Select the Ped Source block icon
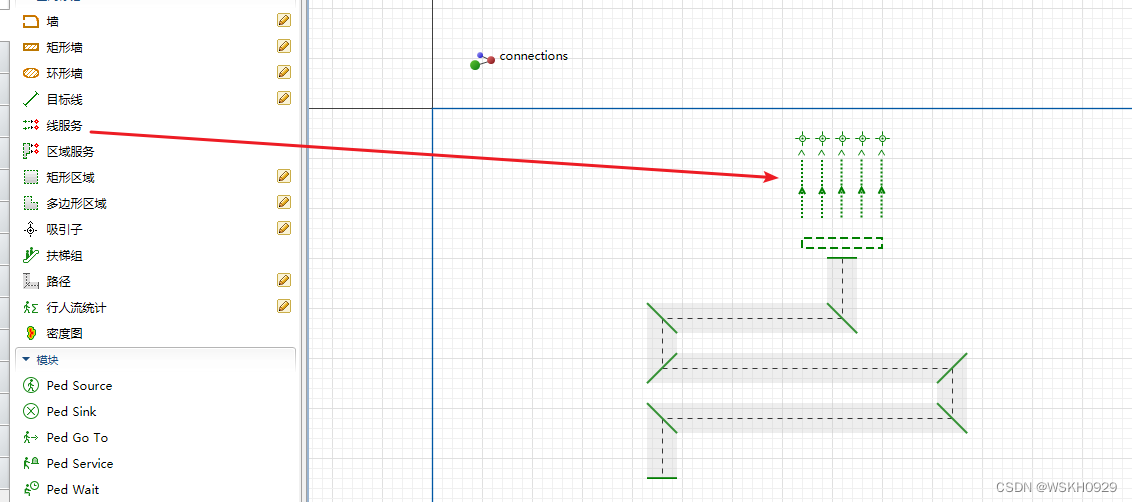The height and width of the screenshot is (502, 1132). coord(30,385)
